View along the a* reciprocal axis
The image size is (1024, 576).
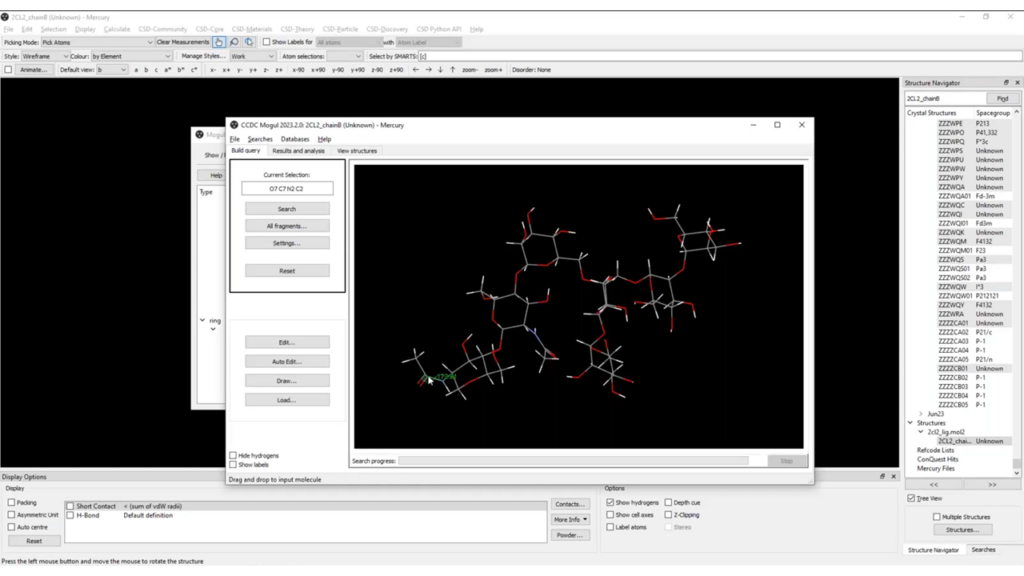pos(167,70)
